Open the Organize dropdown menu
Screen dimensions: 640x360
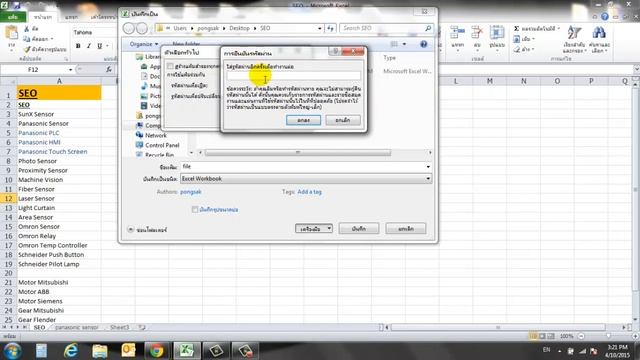(144, 44)
